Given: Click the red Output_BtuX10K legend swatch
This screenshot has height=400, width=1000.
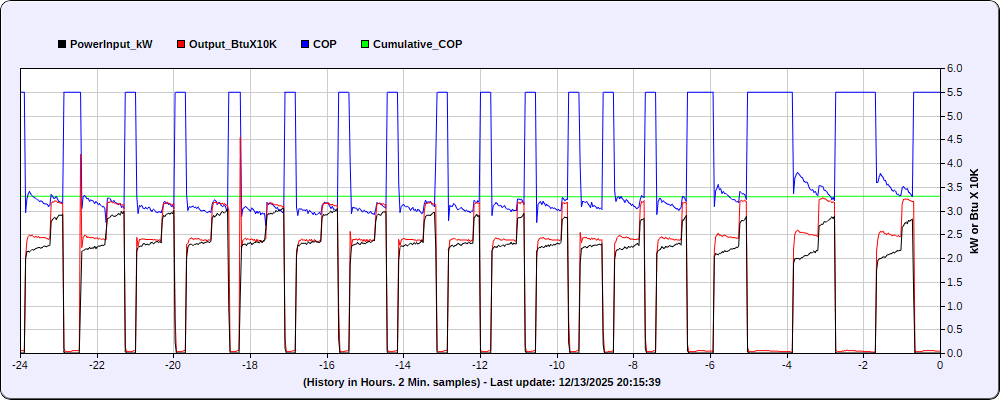Looking at the screenshot, I should [181, 44].
